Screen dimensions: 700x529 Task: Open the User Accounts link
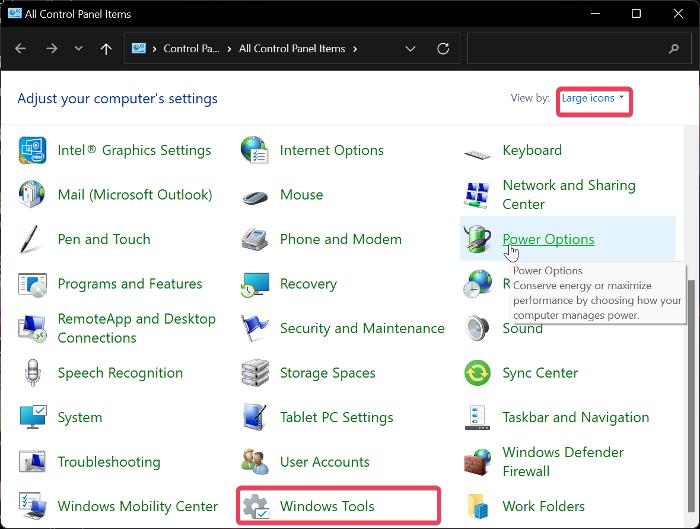[x=325, y=462]
